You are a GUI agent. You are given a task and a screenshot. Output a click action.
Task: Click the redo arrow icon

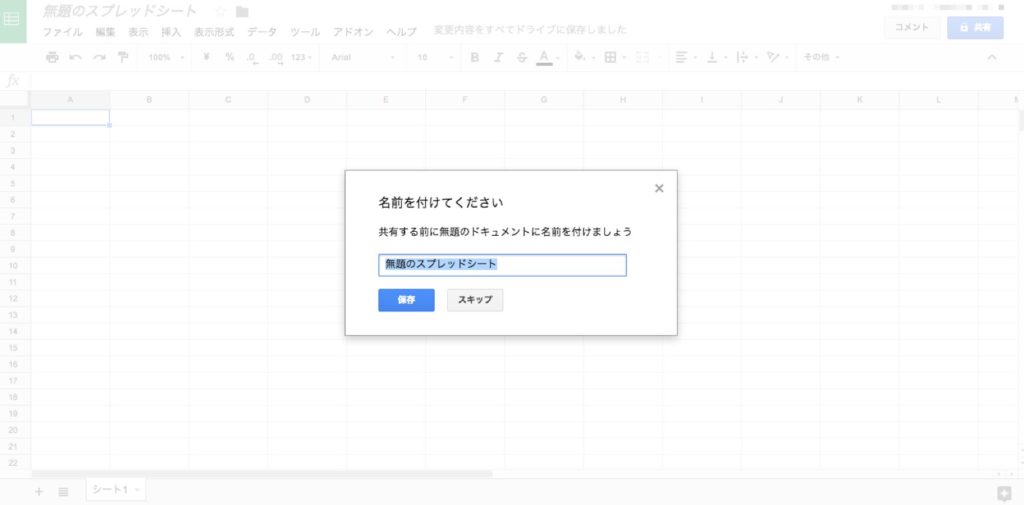pos(99,57)
